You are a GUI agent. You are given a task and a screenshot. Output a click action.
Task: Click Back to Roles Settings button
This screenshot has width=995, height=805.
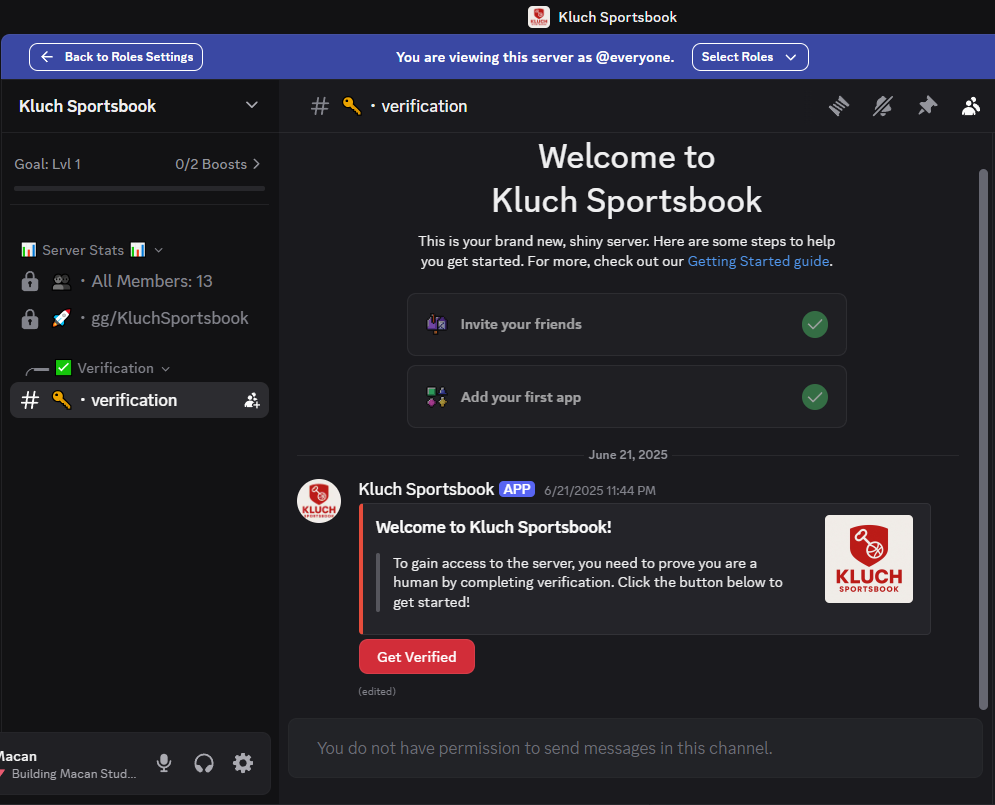[116, 57]
